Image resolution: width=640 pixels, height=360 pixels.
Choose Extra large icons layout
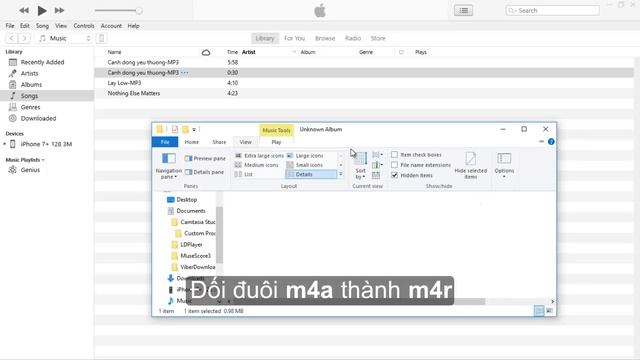pyautogui.click(x=259, y=156)
